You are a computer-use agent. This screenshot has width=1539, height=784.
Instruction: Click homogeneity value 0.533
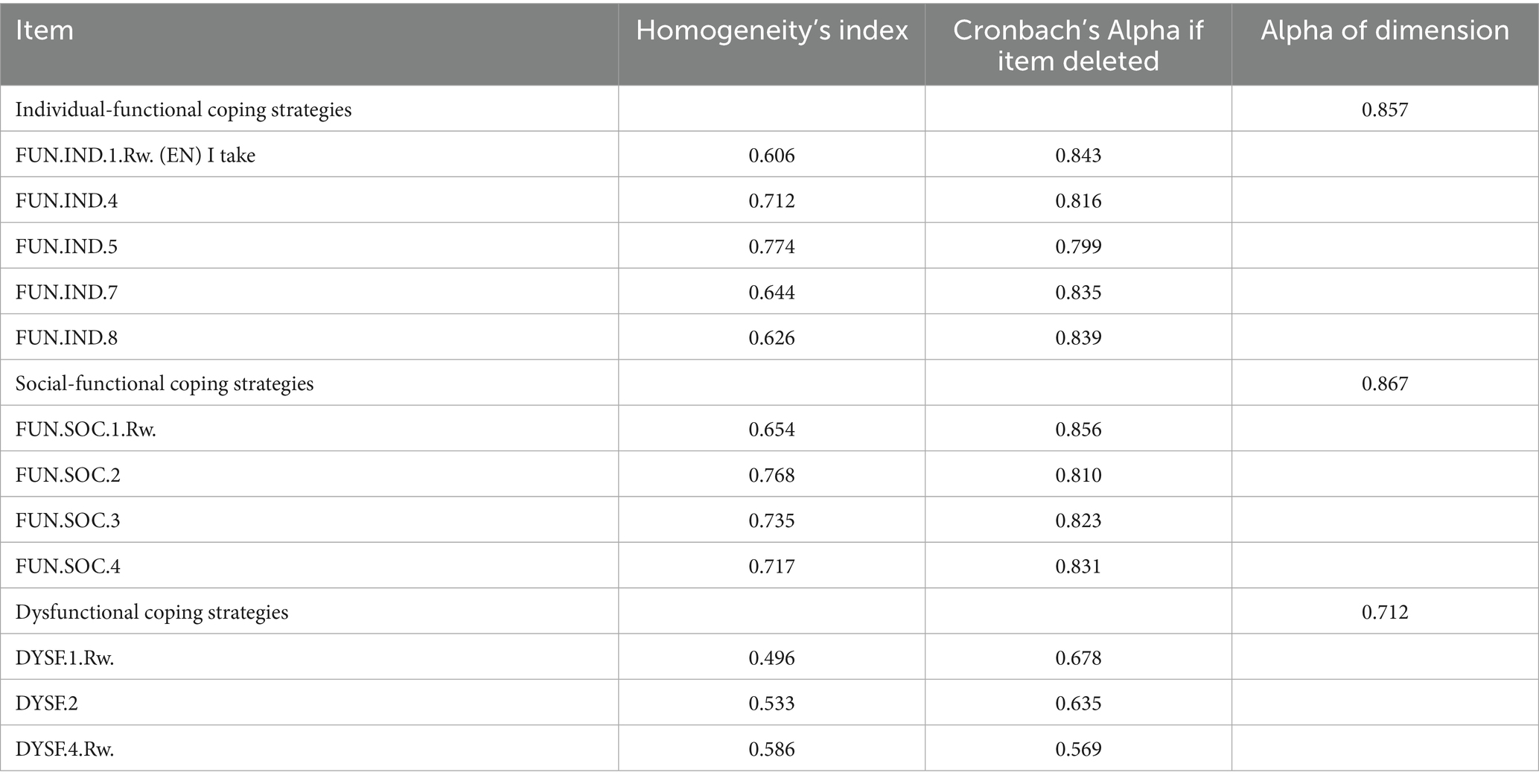[771, 704]
